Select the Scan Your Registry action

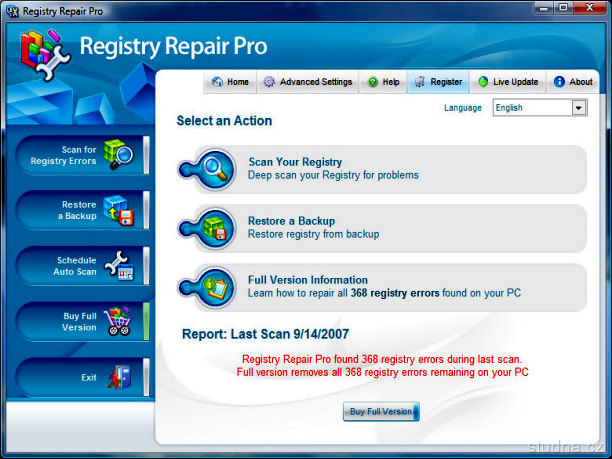pos(382,169)
